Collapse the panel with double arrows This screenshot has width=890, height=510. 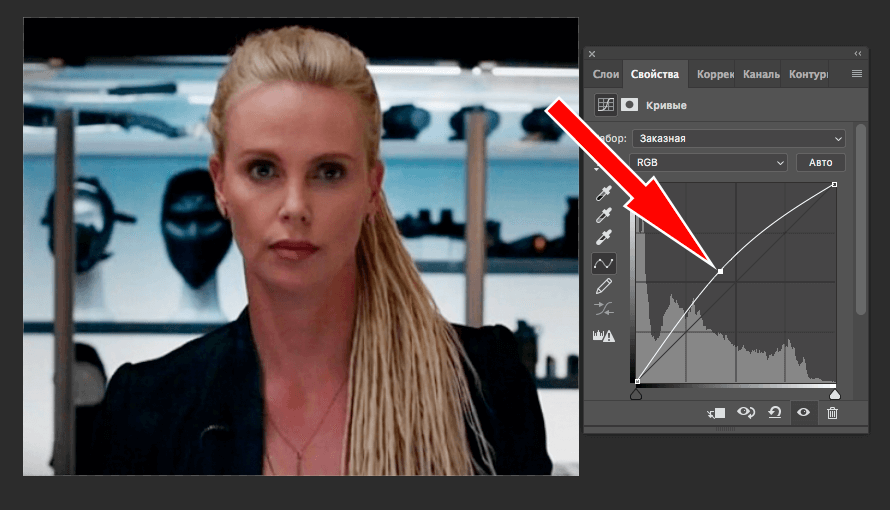coord(858,53)
